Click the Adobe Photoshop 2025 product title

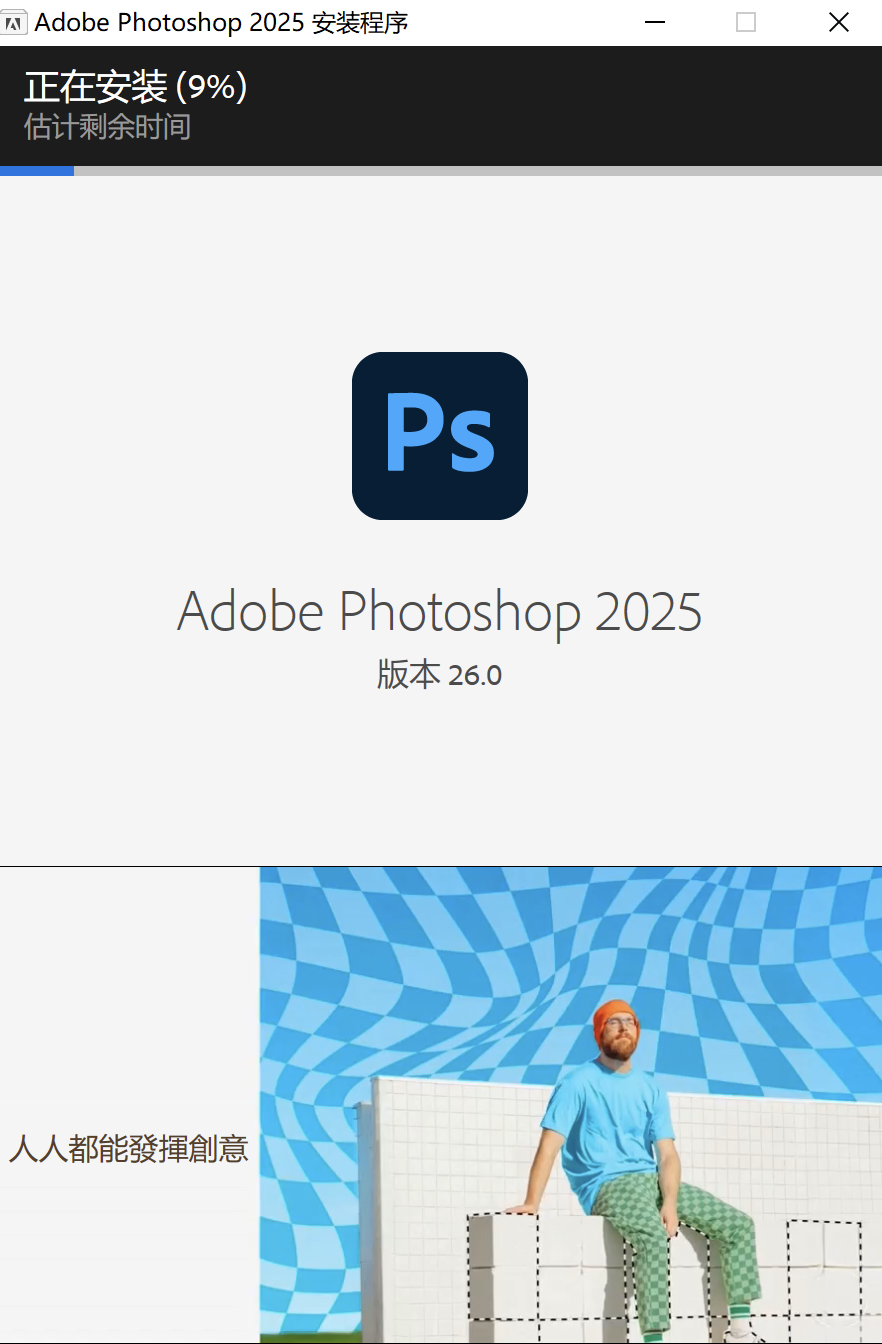pos(440,611)
